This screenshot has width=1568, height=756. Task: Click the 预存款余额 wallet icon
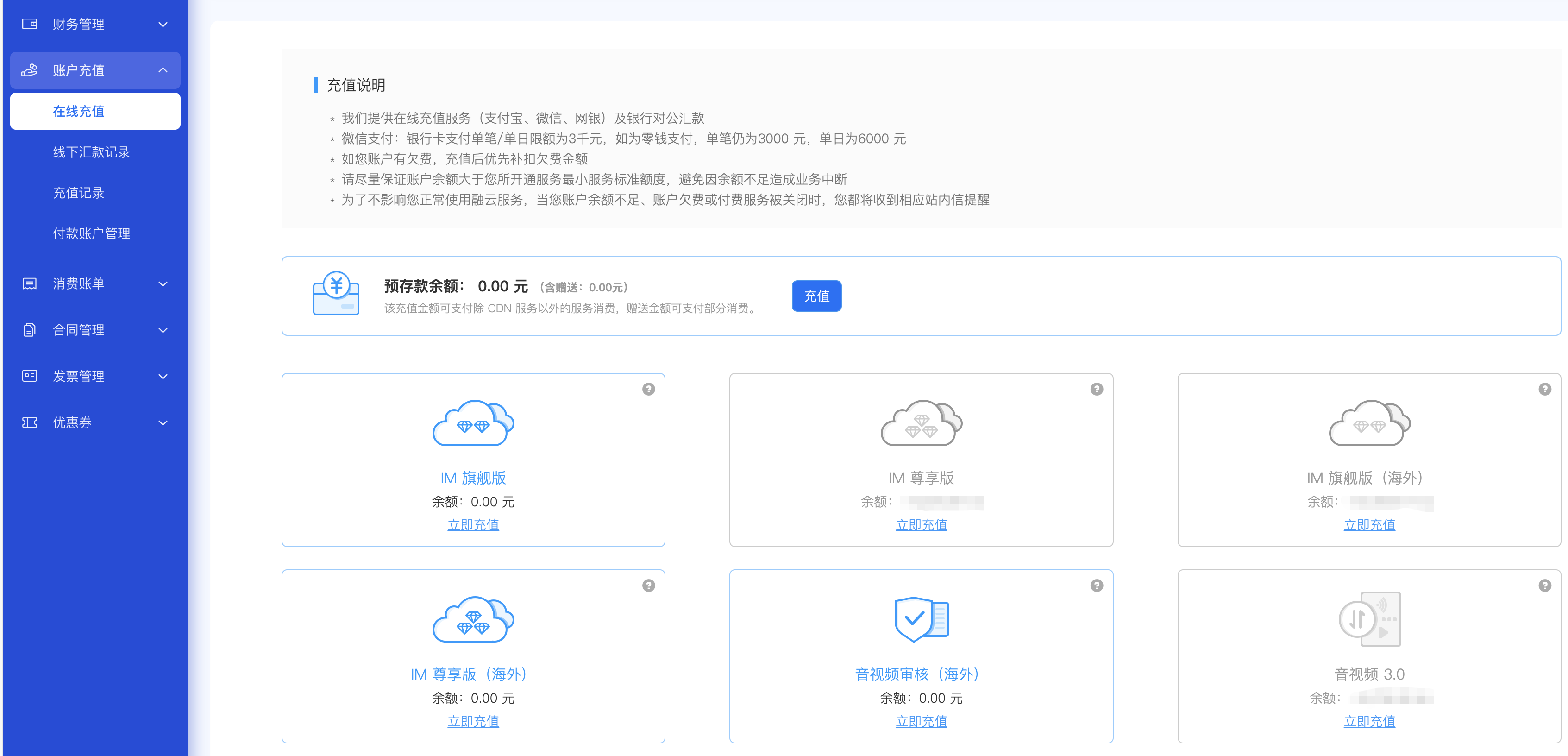point(336,293)
